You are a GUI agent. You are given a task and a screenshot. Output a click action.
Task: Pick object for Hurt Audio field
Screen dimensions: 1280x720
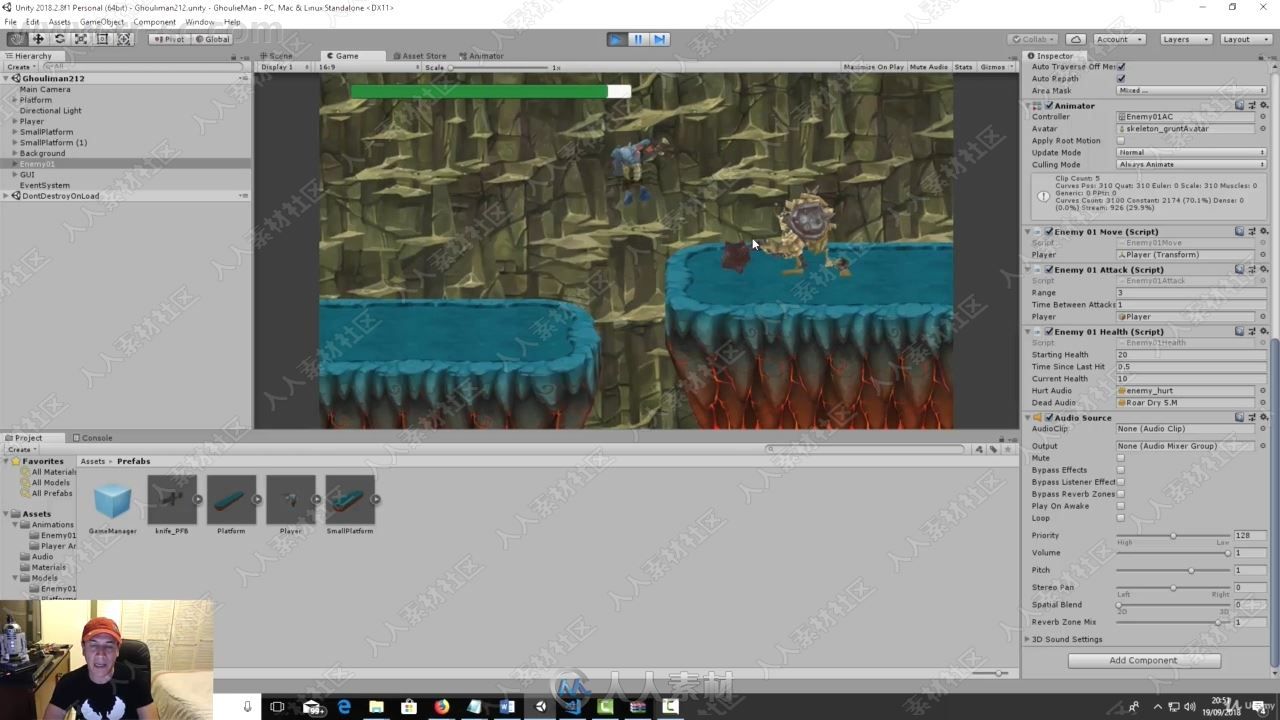(x=1263, y=391)
